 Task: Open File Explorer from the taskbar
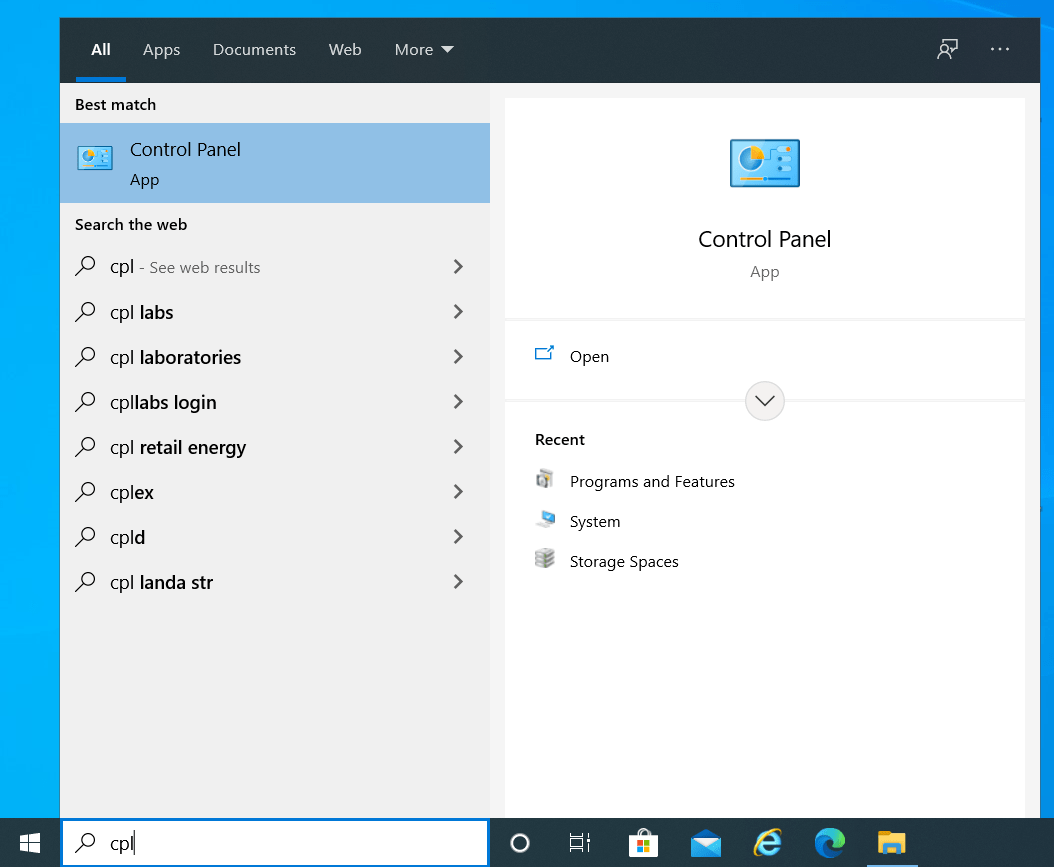[x=891, y=843]
